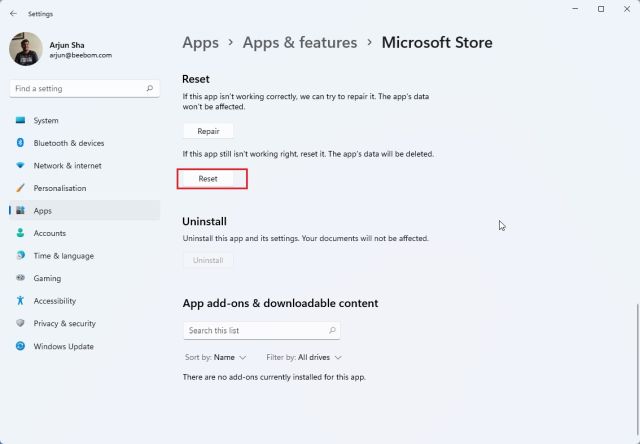This screenshot has width=640, height=444.
Task: Navigate to Apps & features breadcrumb
Action: click(300, 42)
